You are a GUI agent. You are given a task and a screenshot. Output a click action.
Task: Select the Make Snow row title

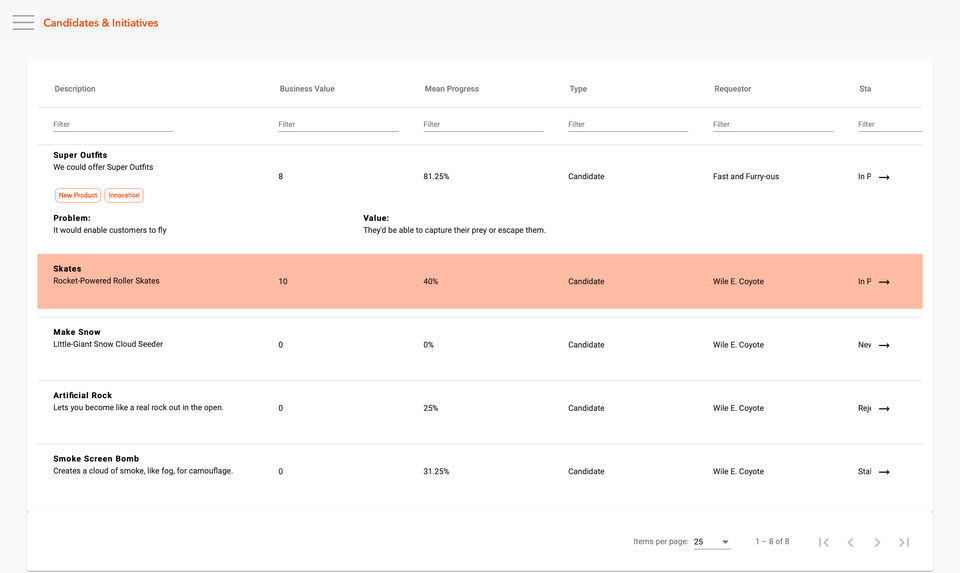click(77, 332)
